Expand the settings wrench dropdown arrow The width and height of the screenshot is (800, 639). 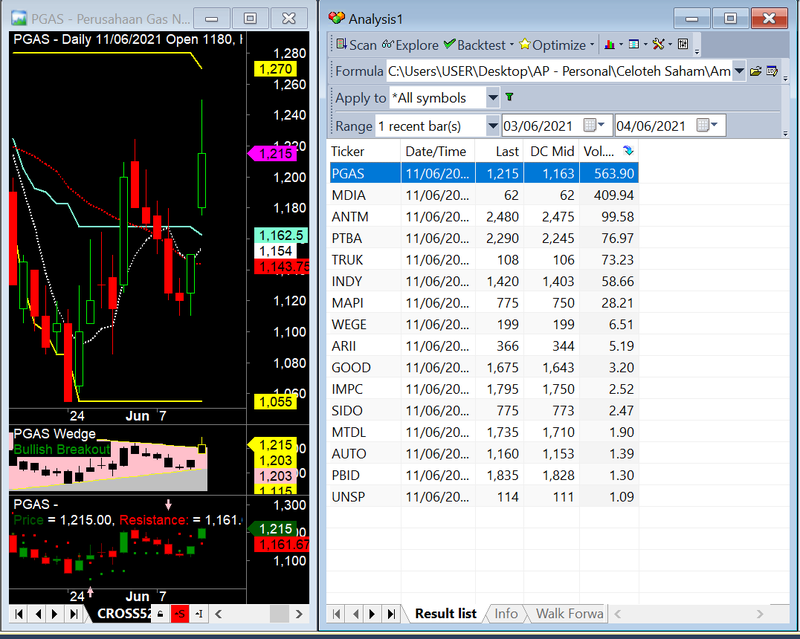click(x=670, y=45)
